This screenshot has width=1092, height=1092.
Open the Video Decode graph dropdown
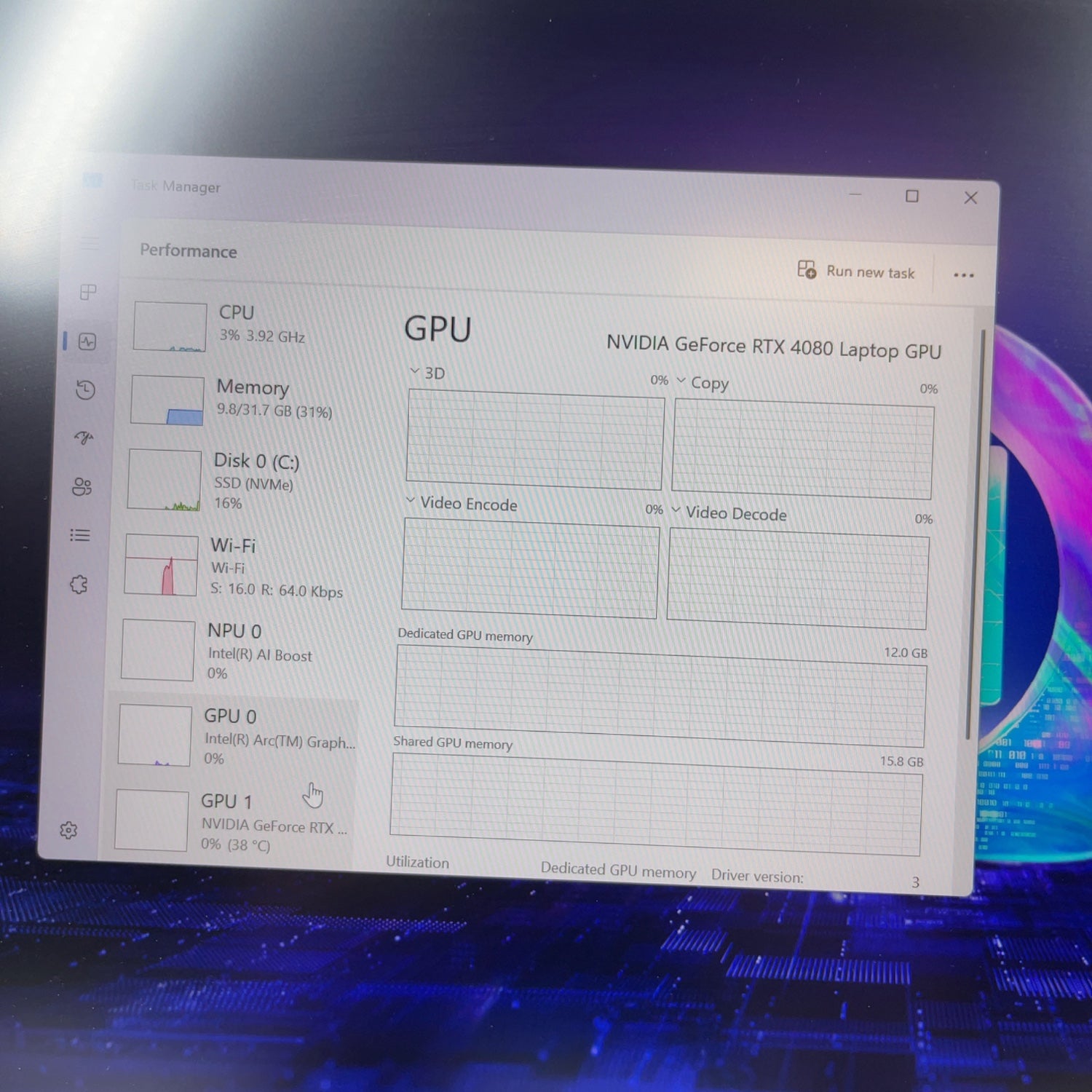[676, 510]
